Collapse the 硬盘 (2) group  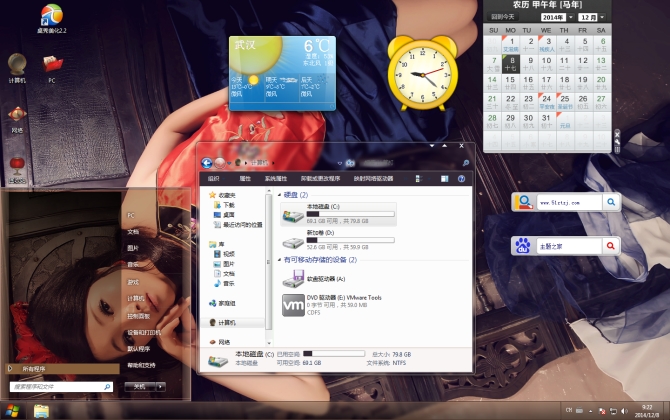pyautogui.click(x=279, y=195)
